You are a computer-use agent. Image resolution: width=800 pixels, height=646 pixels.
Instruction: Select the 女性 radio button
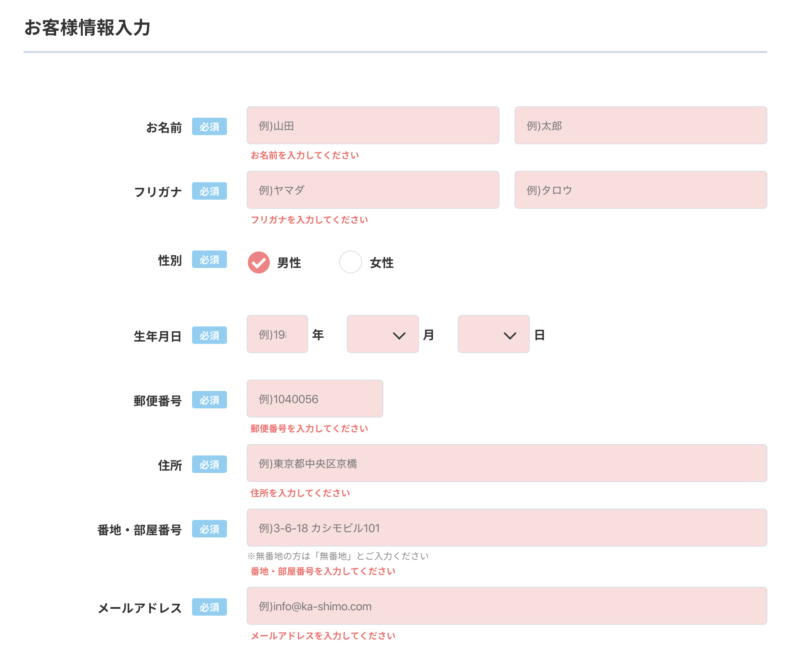click(350, 262)
